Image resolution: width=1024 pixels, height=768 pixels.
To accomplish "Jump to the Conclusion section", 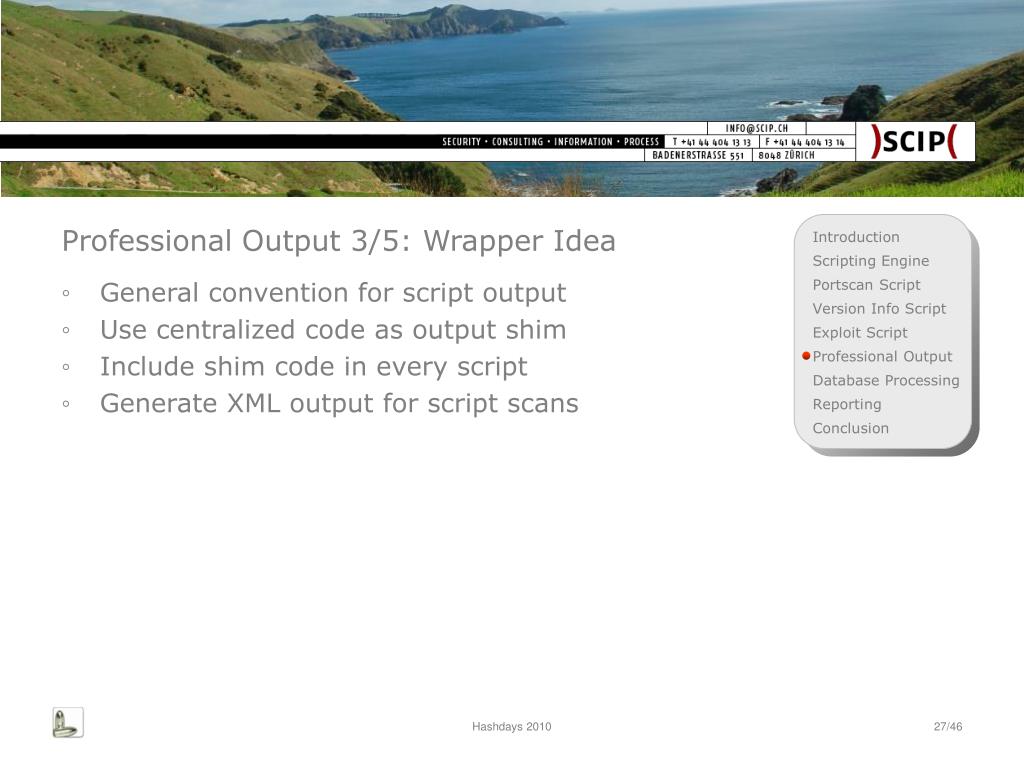I will [x=850, y=428].
